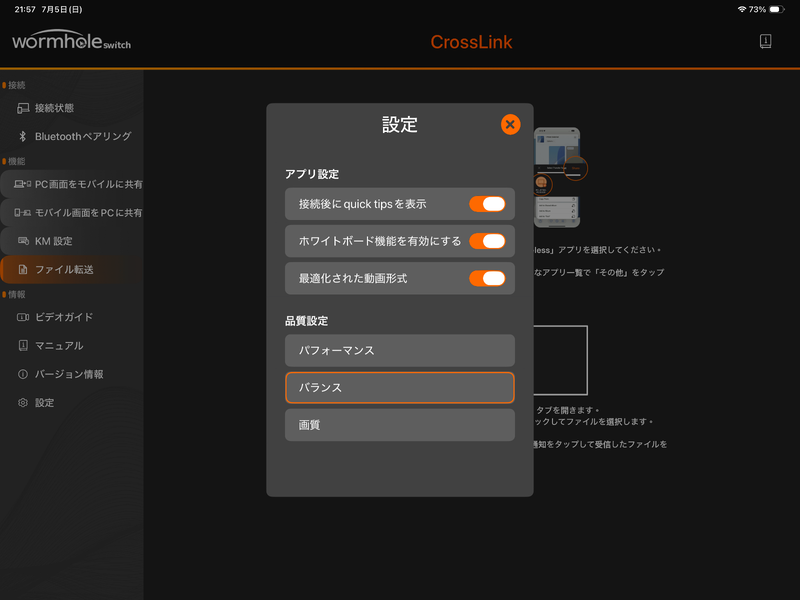The height and width of the screenshot is (600, 800).
Task: Click the ファイル転送 document icon
Action: tap(23, 269)
